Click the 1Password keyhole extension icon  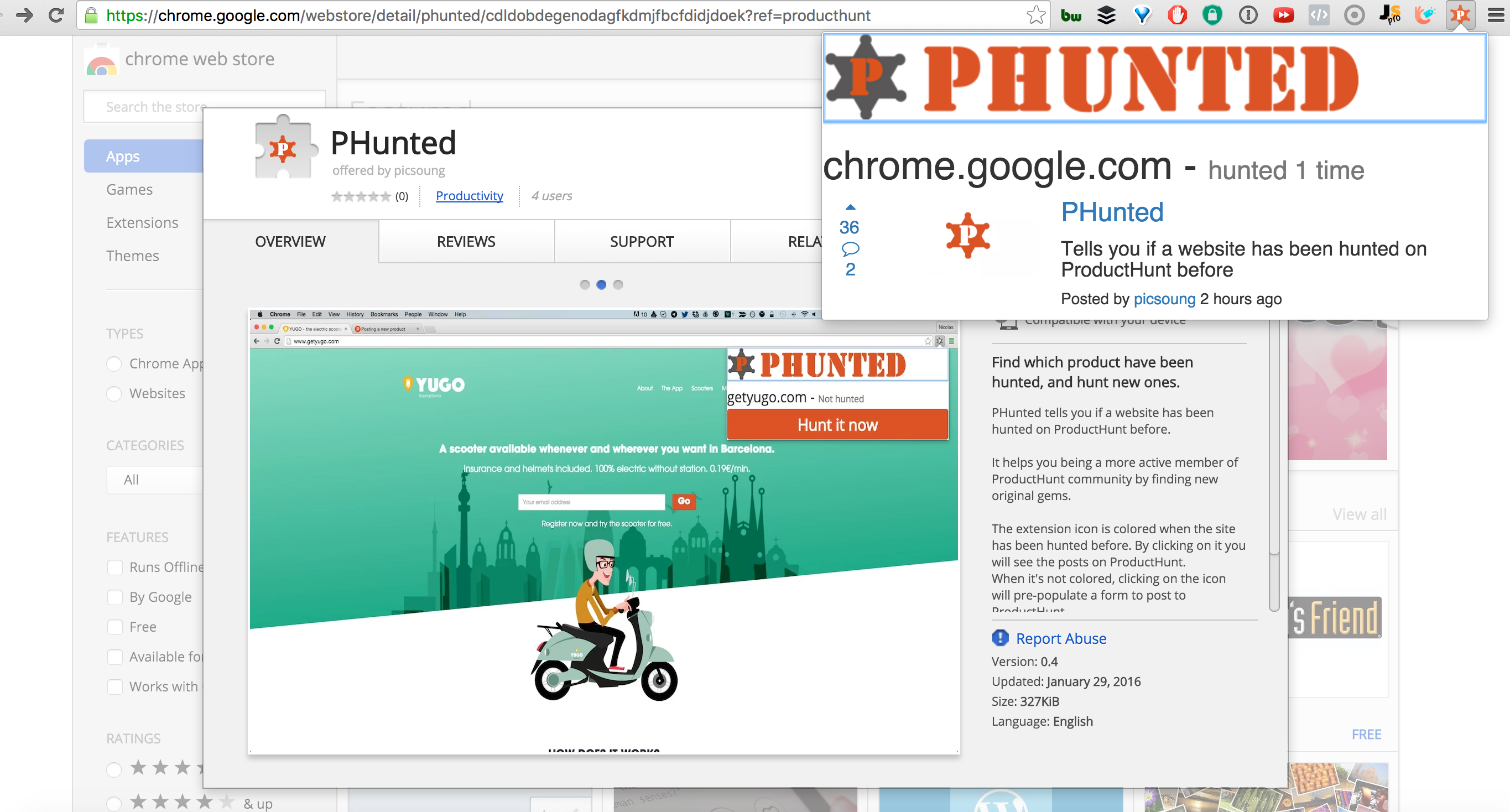point(1248,14)
